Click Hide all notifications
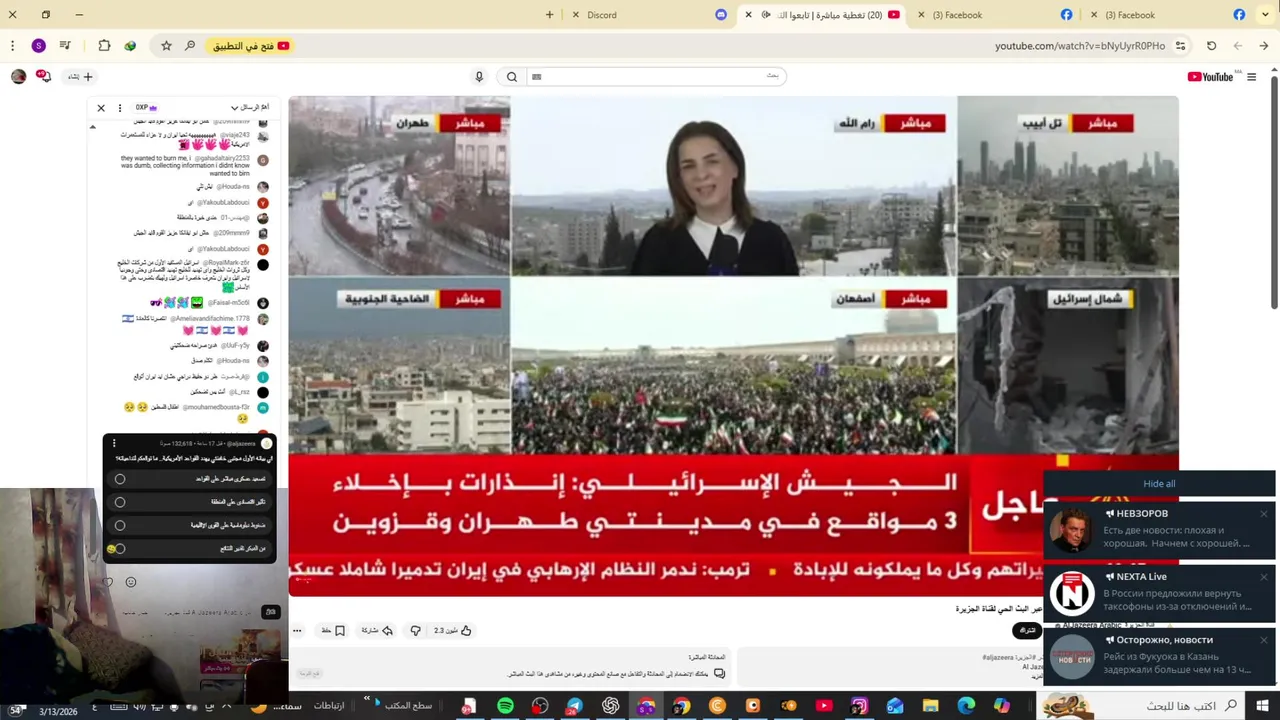 tap(1159, 484)
